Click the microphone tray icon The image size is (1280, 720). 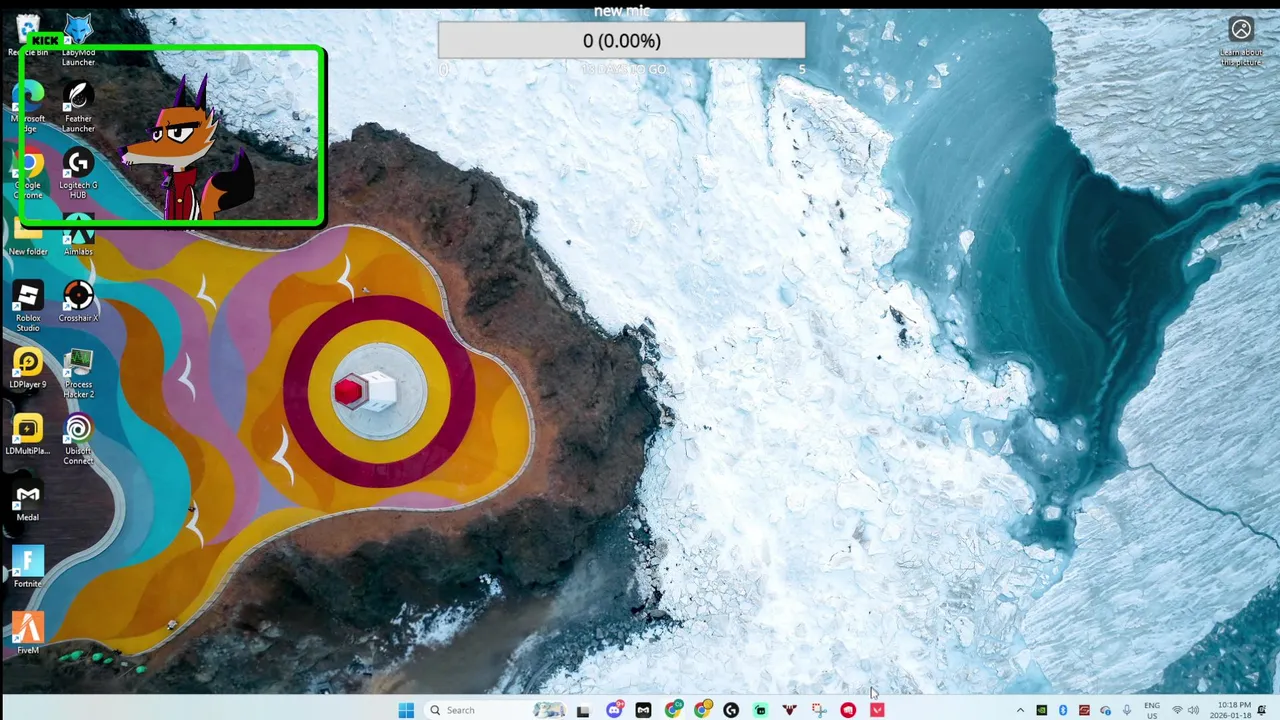point(1127,711)
